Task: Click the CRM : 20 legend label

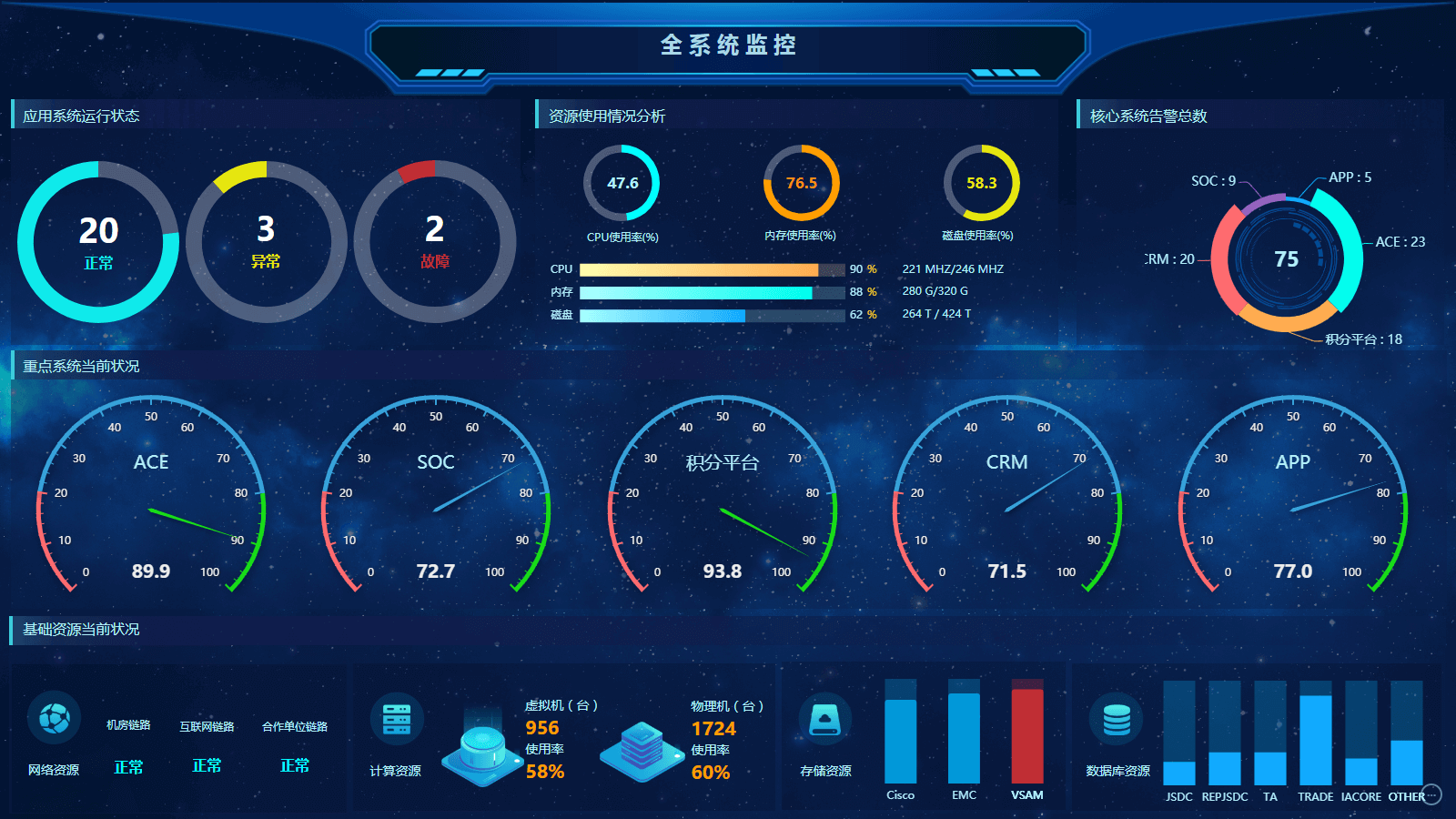Action: click(1169, 259)
